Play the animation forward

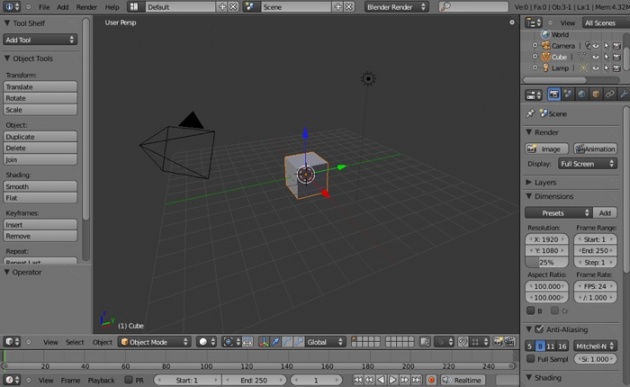(x=393, y=380)
